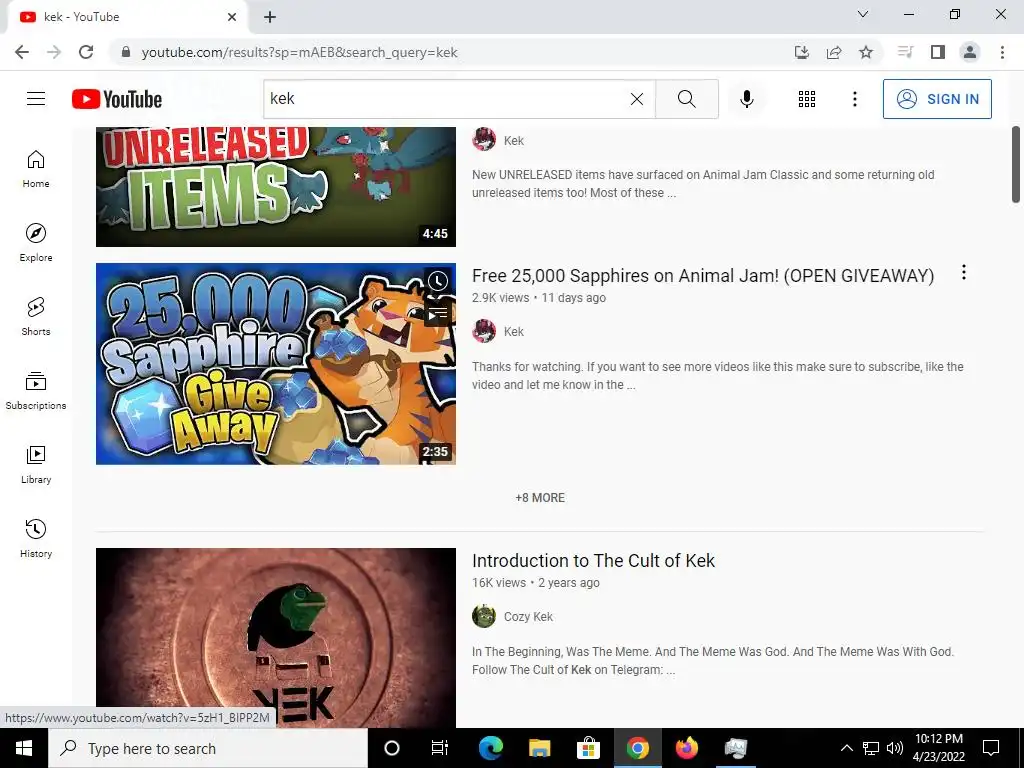The width and height of the screenshot is (1024, 768).
Task: Open the Chrome profile avatar
Action: 970,52
